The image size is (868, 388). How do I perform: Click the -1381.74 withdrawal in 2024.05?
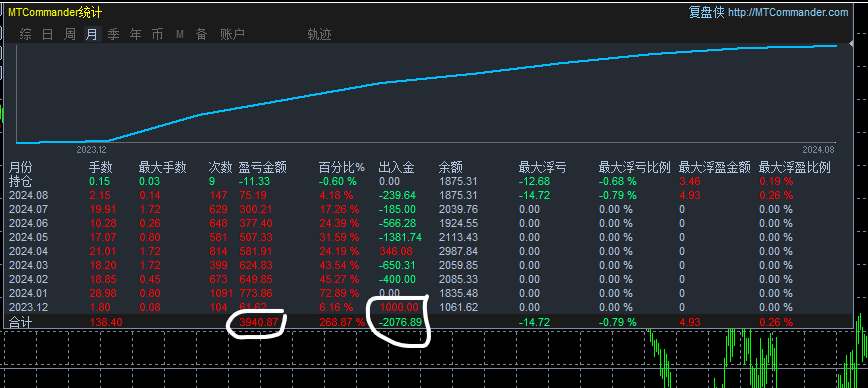[400, 237]
